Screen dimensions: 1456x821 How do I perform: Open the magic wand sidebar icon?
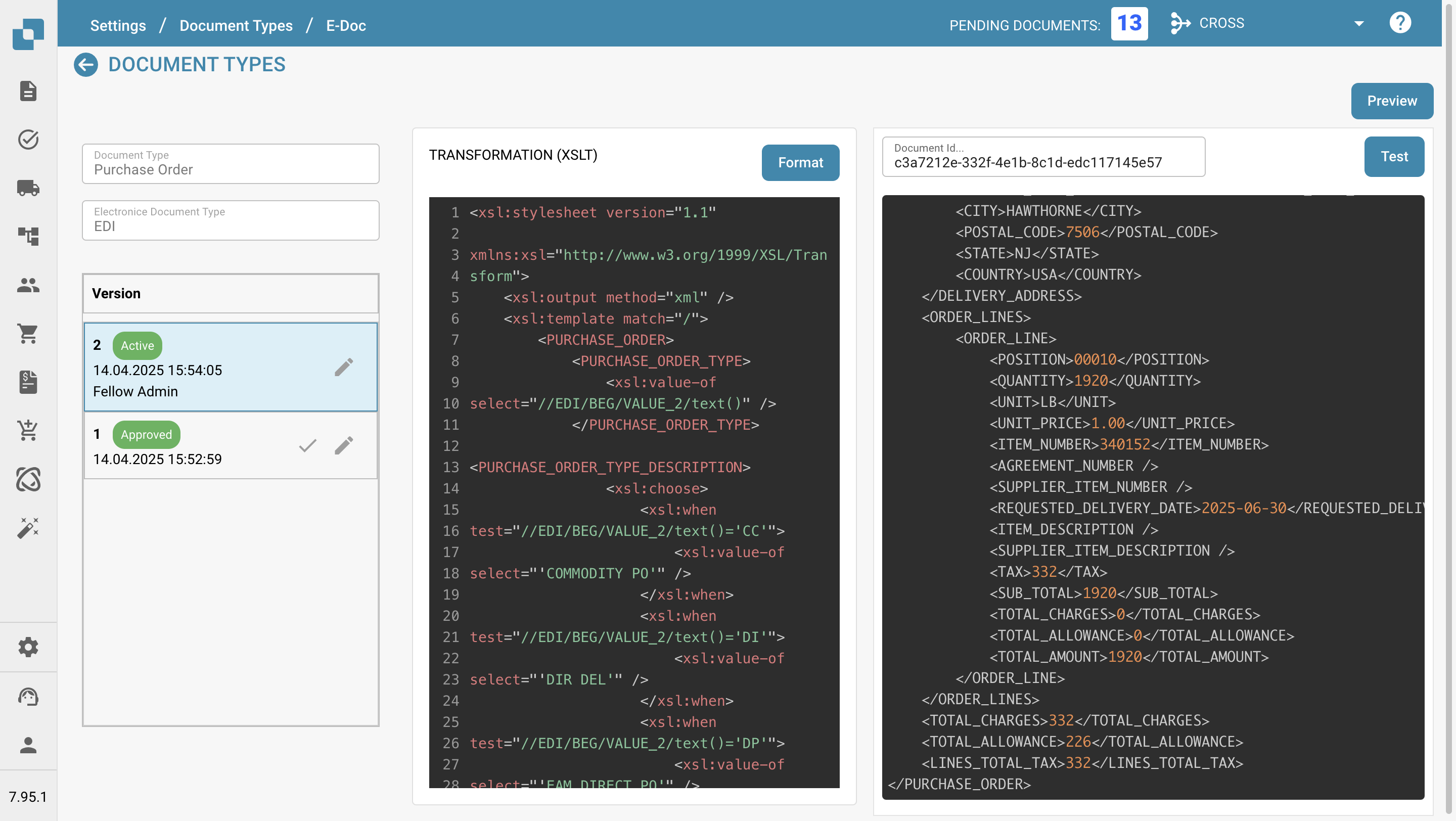(28, 528)
